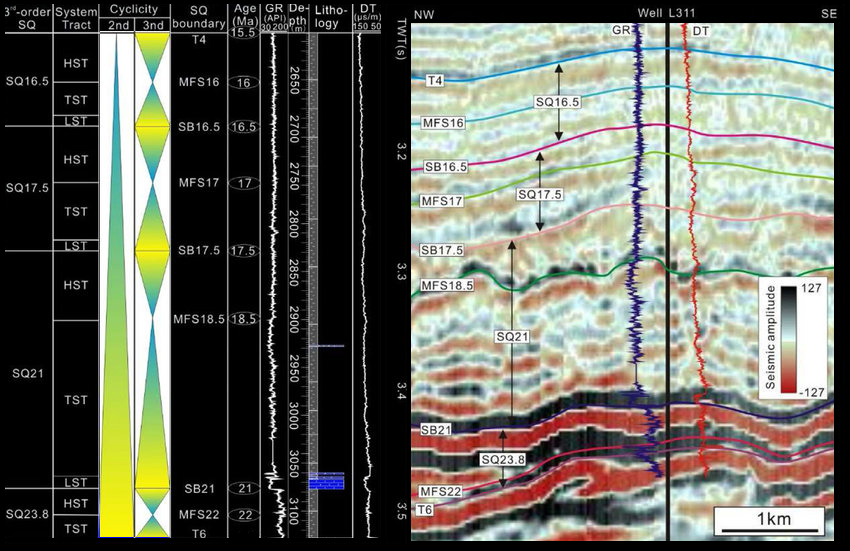Click the SE direction label
The width and height of the screenshot is (850, 551).
pos(828,15)
